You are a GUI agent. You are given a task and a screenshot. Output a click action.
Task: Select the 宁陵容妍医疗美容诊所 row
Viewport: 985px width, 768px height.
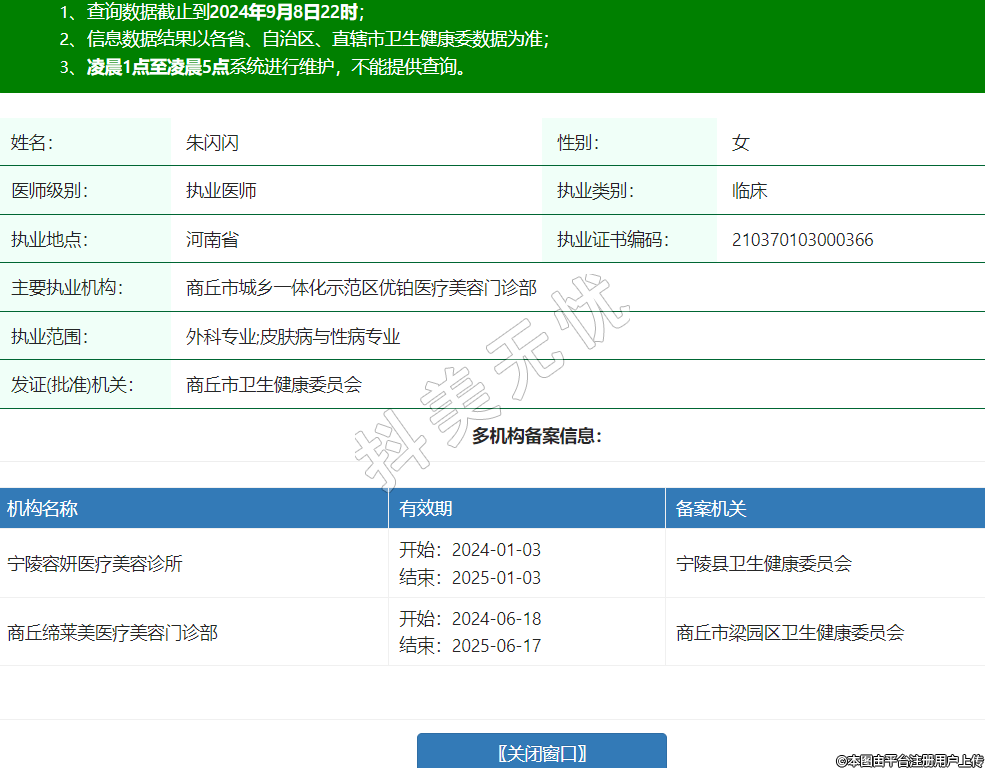(x=95, y=564)
